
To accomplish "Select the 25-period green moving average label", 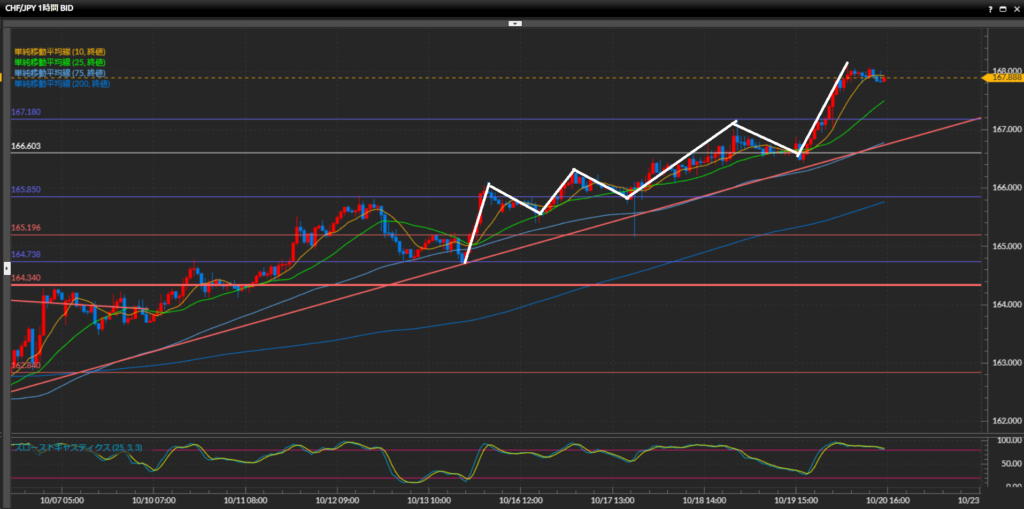I will tap(60, 62).
